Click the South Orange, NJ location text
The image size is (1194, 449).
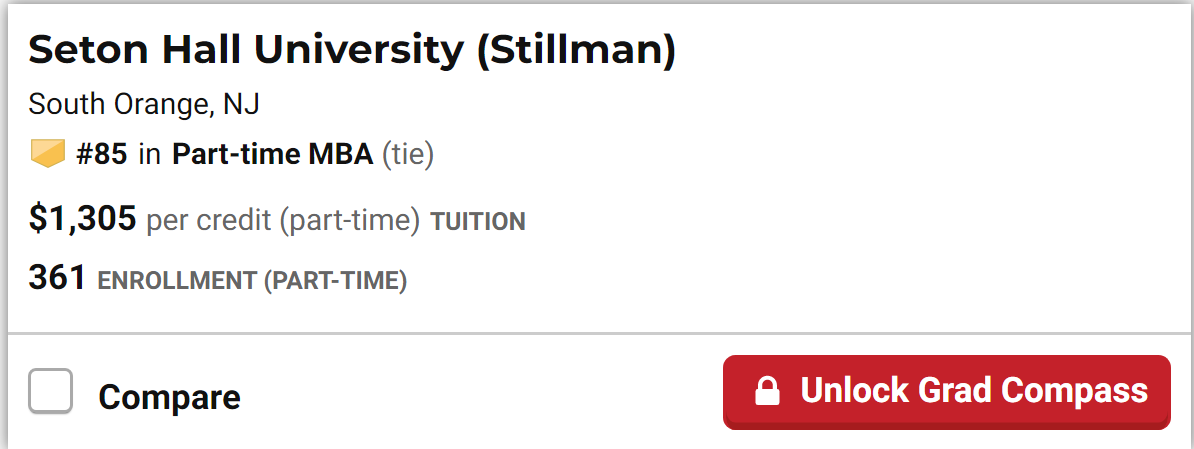pos(144,104)
